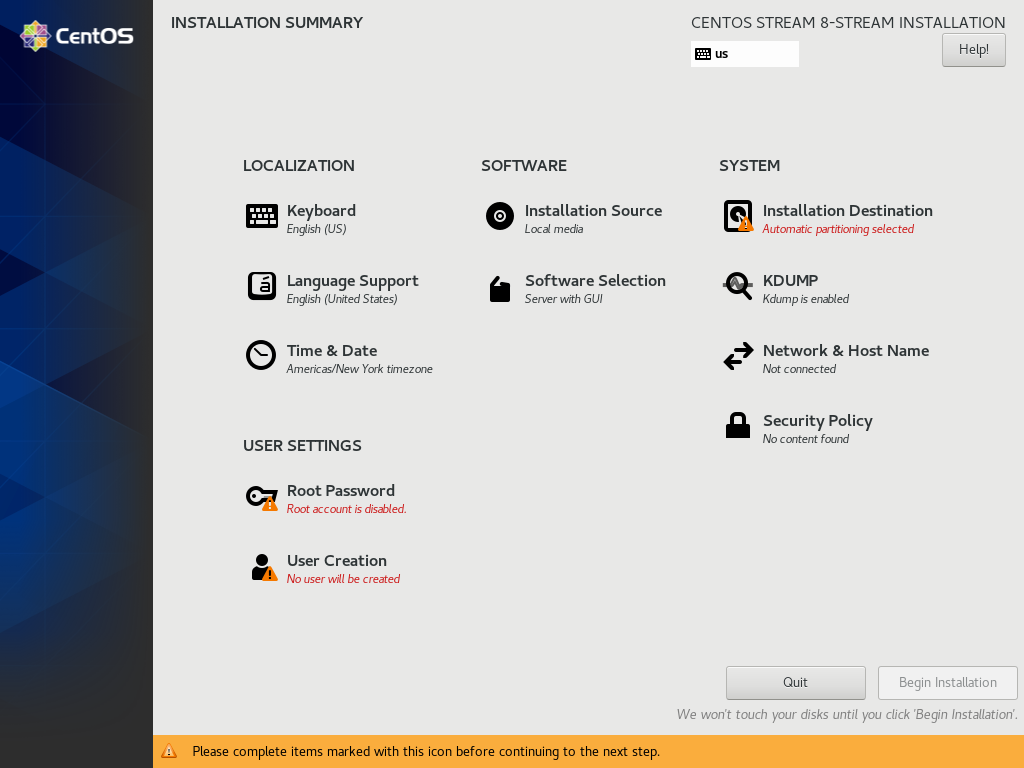The width and height of the screenshot is (1024, 768).
Task: Click the warning triangle on User Creation
Action: (x=270, y=575)
